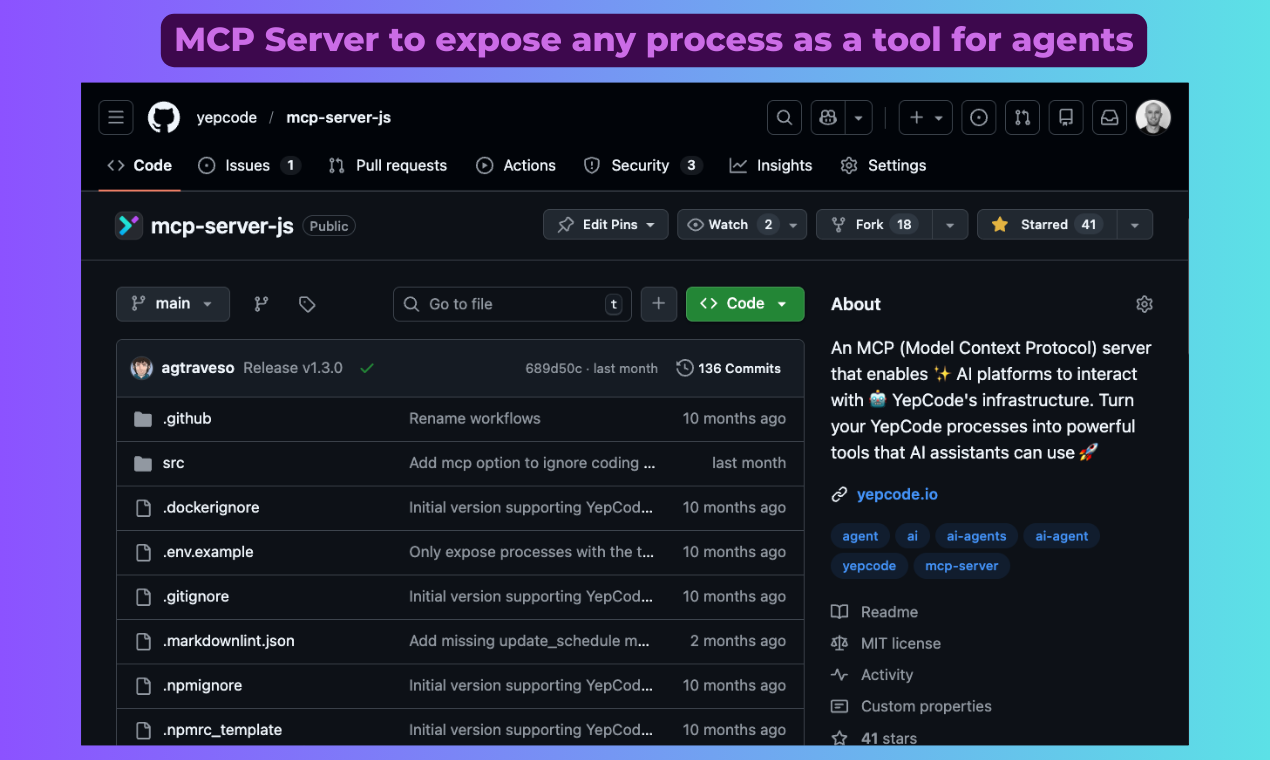Expand the green Code dropdown
Viewport: 1270px width, 760px height.
coord(744,303)
